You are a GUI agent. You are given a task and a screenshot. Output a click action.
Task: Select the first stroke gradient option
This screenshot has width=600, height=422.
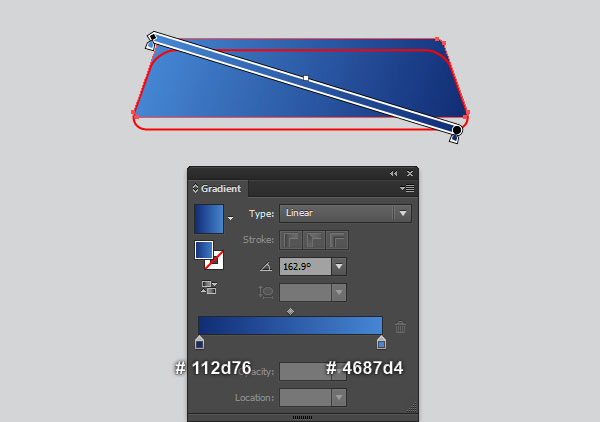pyautogui.click(x=291, y=240)
